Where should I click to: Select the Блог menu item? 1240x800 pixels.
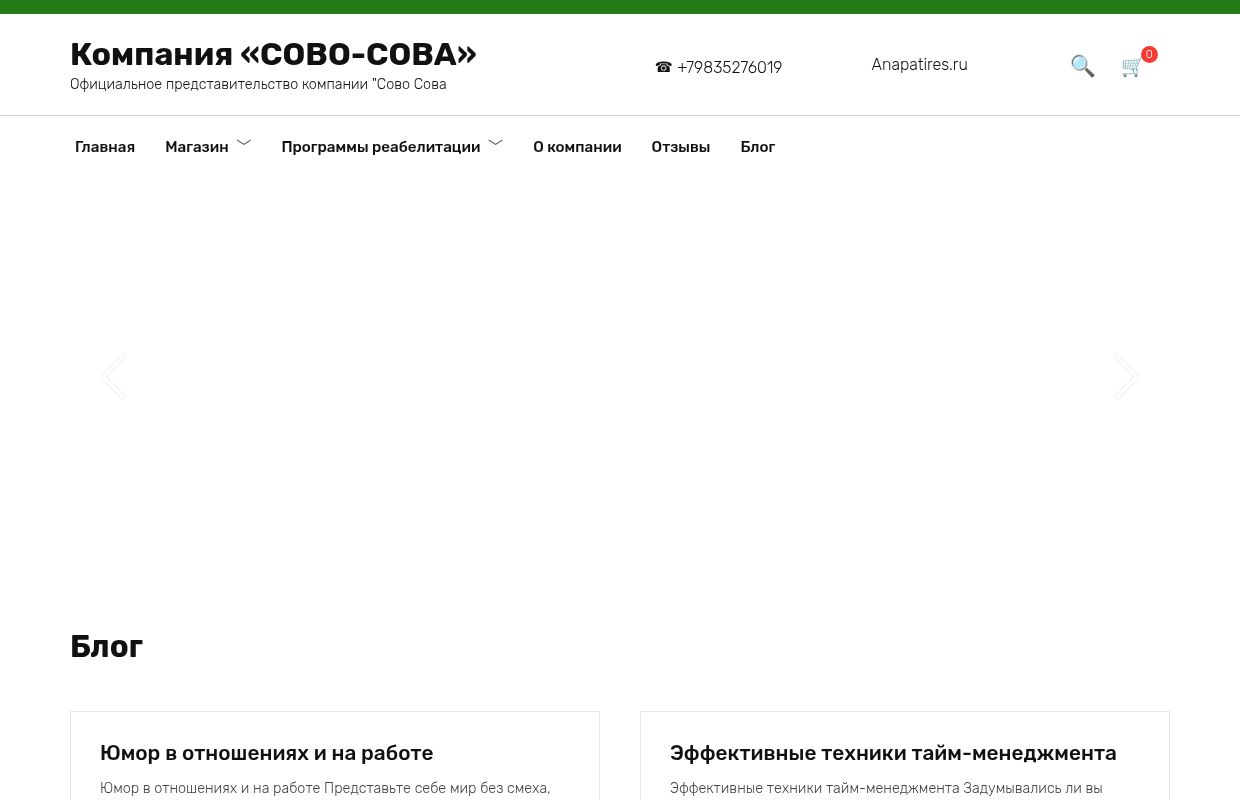[757, 147]
